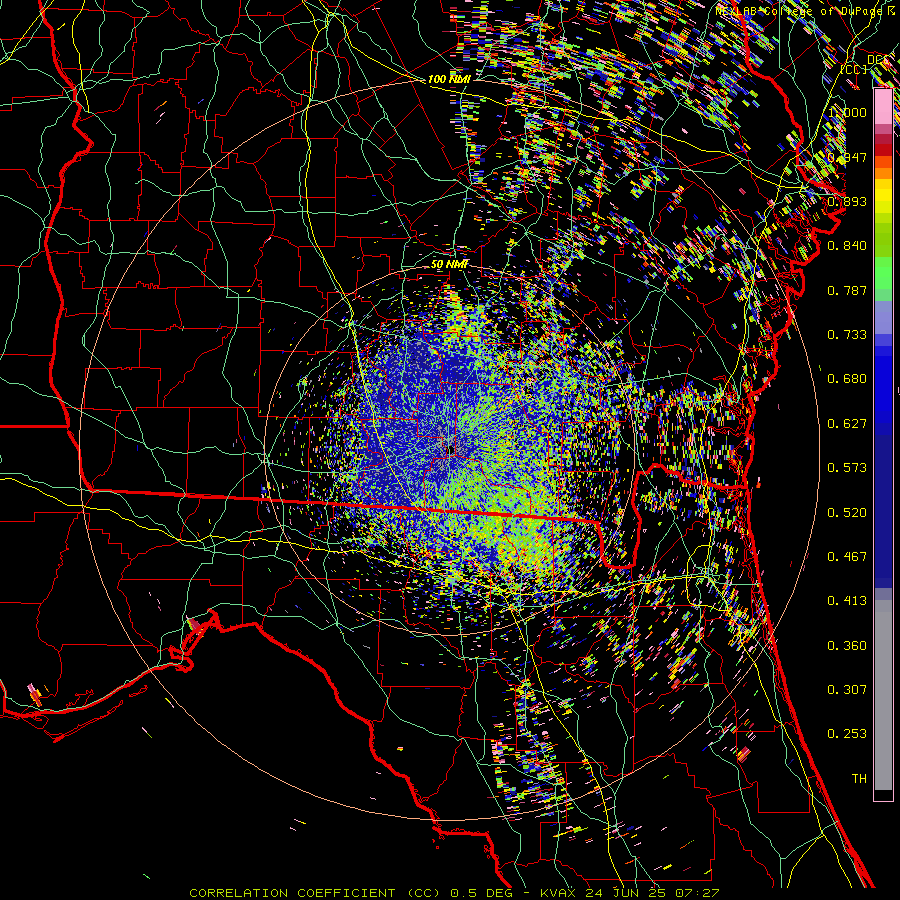Pick the light pink color bar segment
The height and width of the screenshot is (900, 900).
coord(883,106)
